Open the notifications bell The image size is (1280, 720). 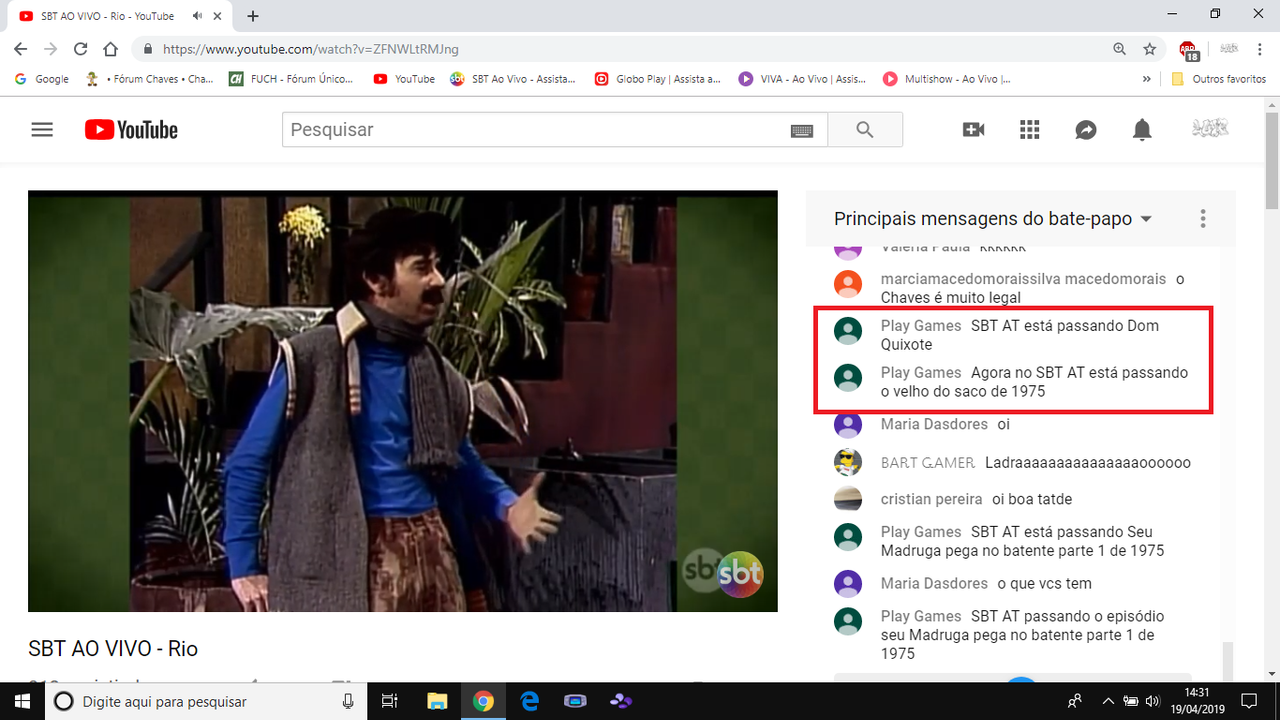[x=1142, y=129]
